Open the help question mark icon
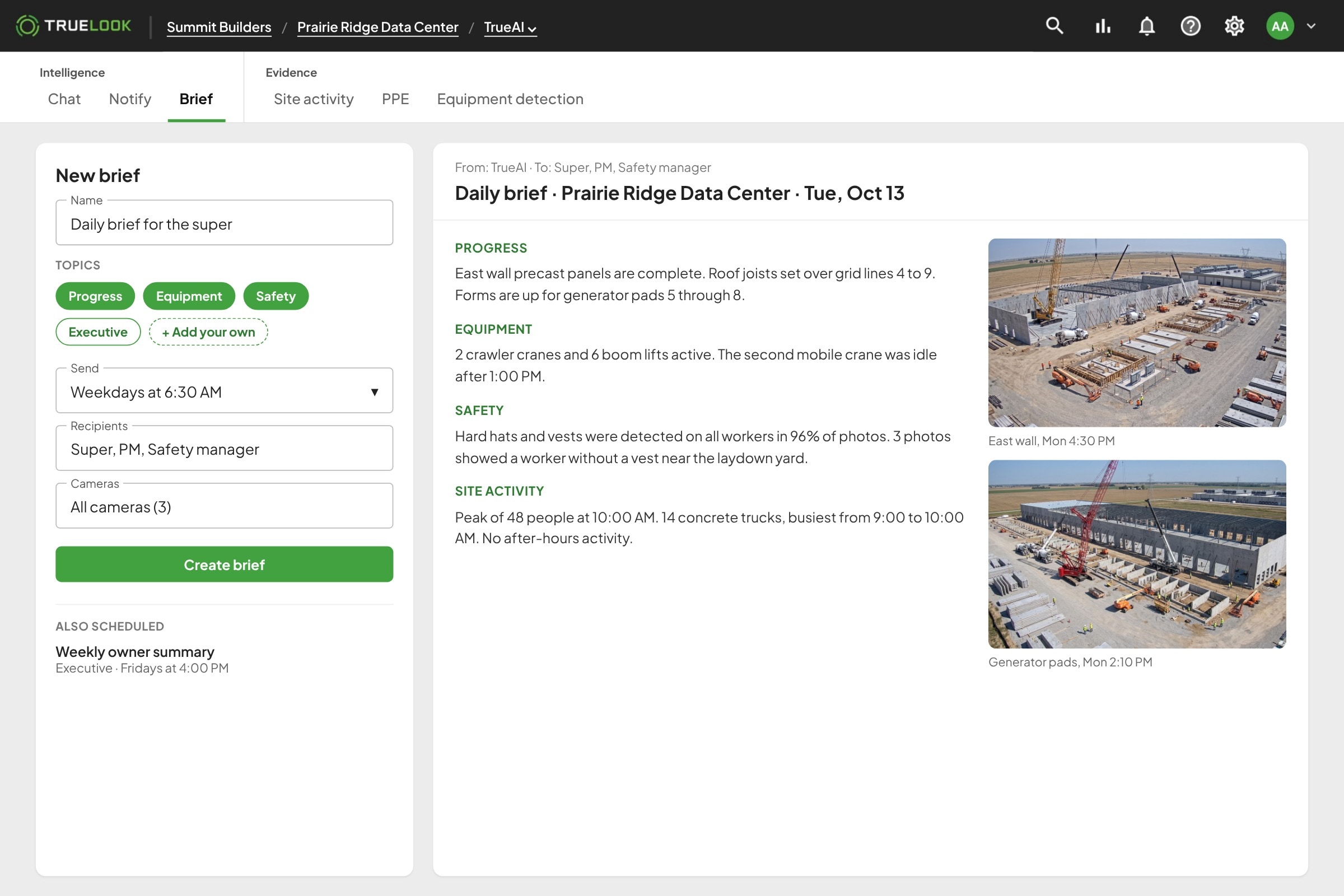Screen dimensions: 1344x896 1191,26
